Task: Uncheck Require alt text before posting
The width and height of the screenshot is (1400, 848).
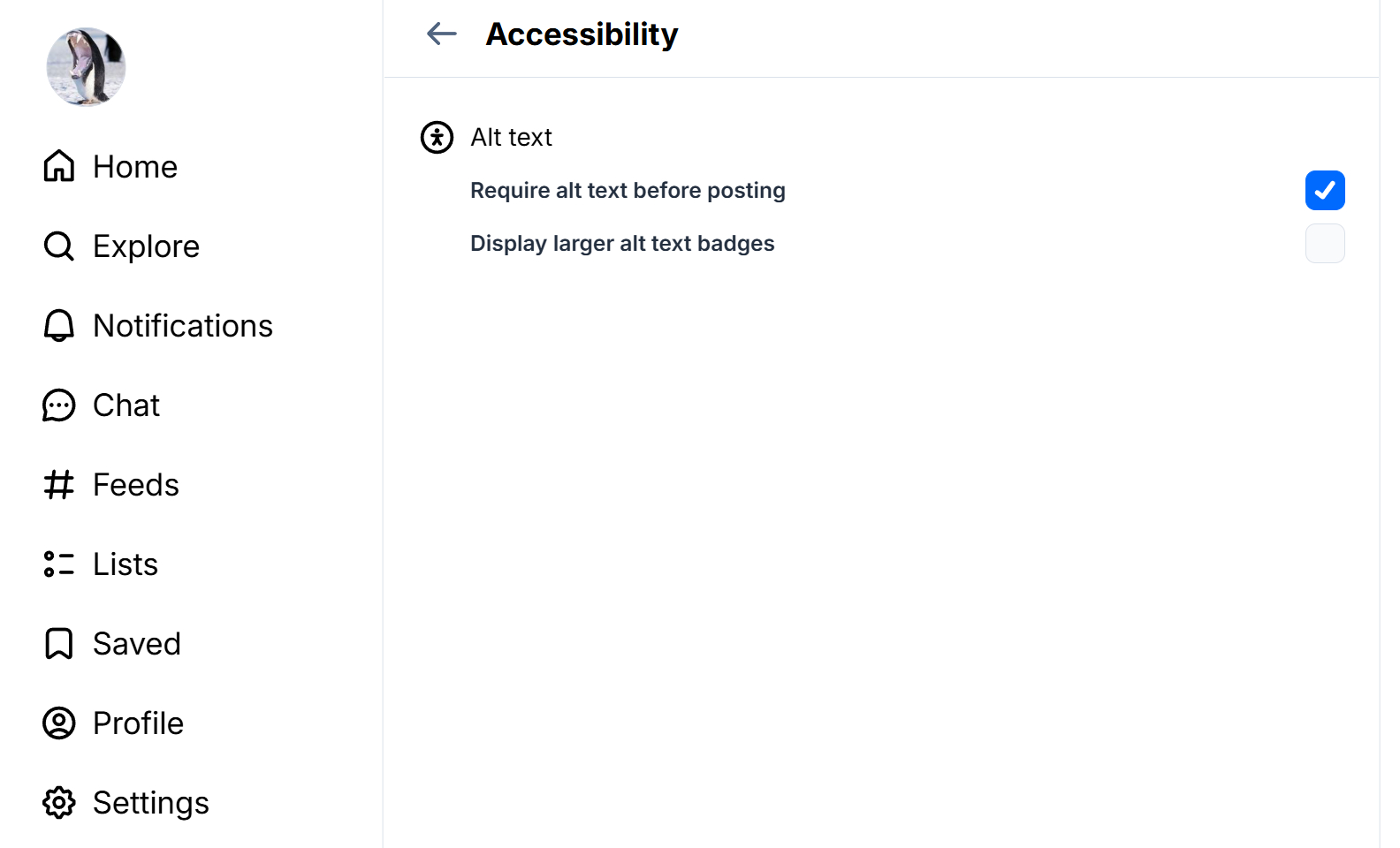Action: (1325, 191)
